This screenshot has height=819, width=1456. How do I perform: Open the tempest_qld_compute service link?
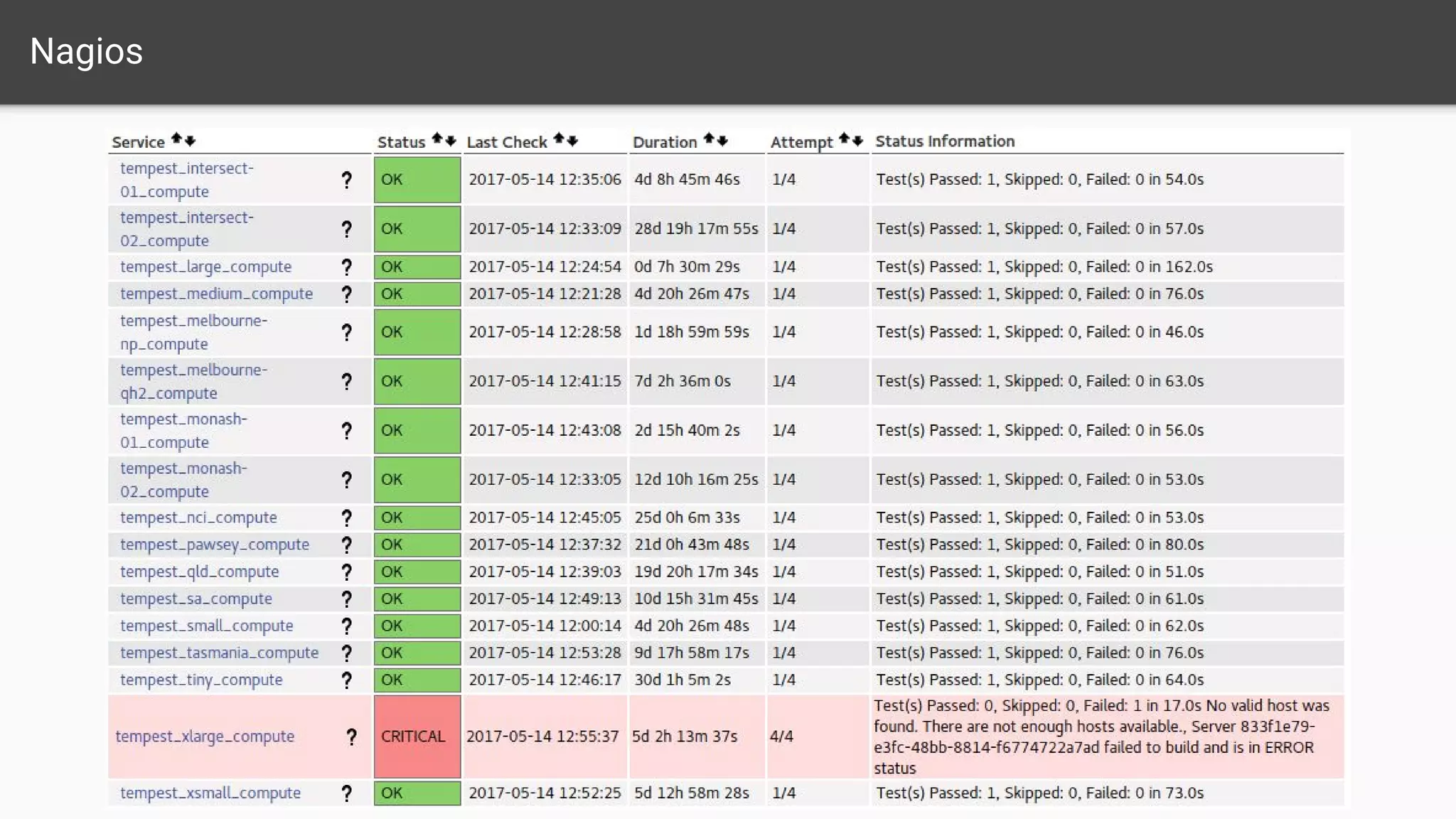click(x=199, y=572)
